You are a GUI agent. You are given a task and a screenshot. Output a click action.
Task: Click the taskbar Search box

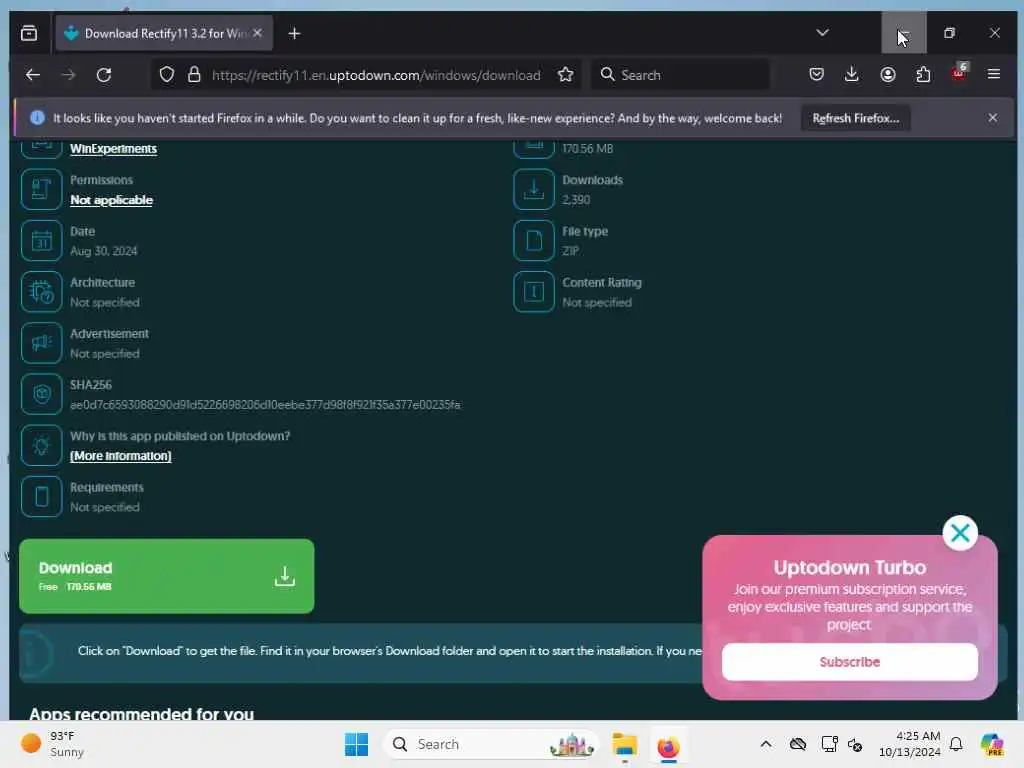coord(491,744)
